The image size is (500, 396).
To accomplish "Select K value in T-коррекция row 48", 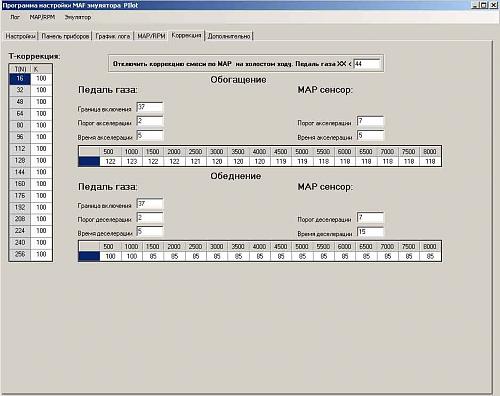I will coord(41,102).
